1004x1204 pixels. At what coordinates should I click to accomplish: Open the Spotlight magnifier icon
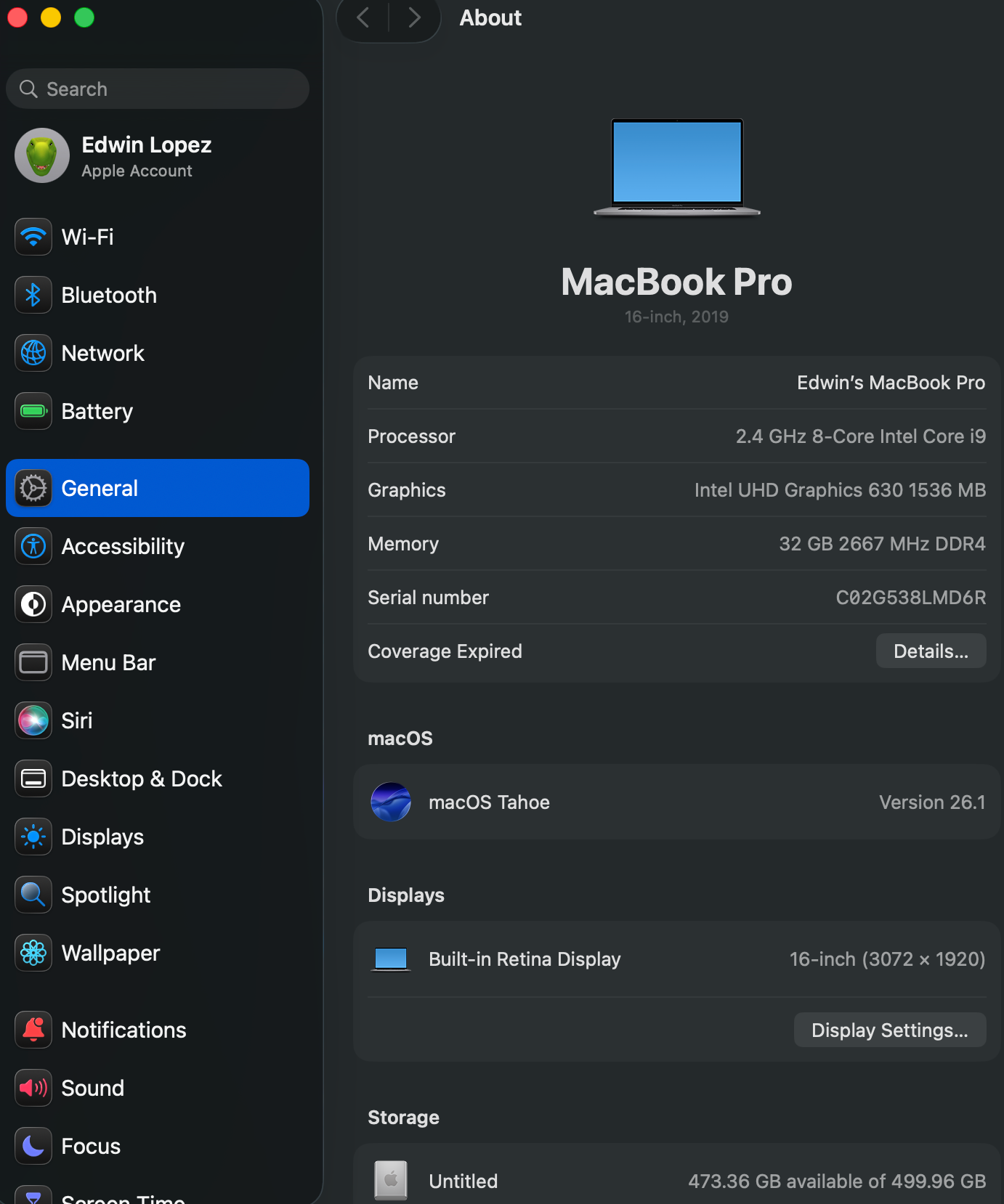click(x=33, y=895)
